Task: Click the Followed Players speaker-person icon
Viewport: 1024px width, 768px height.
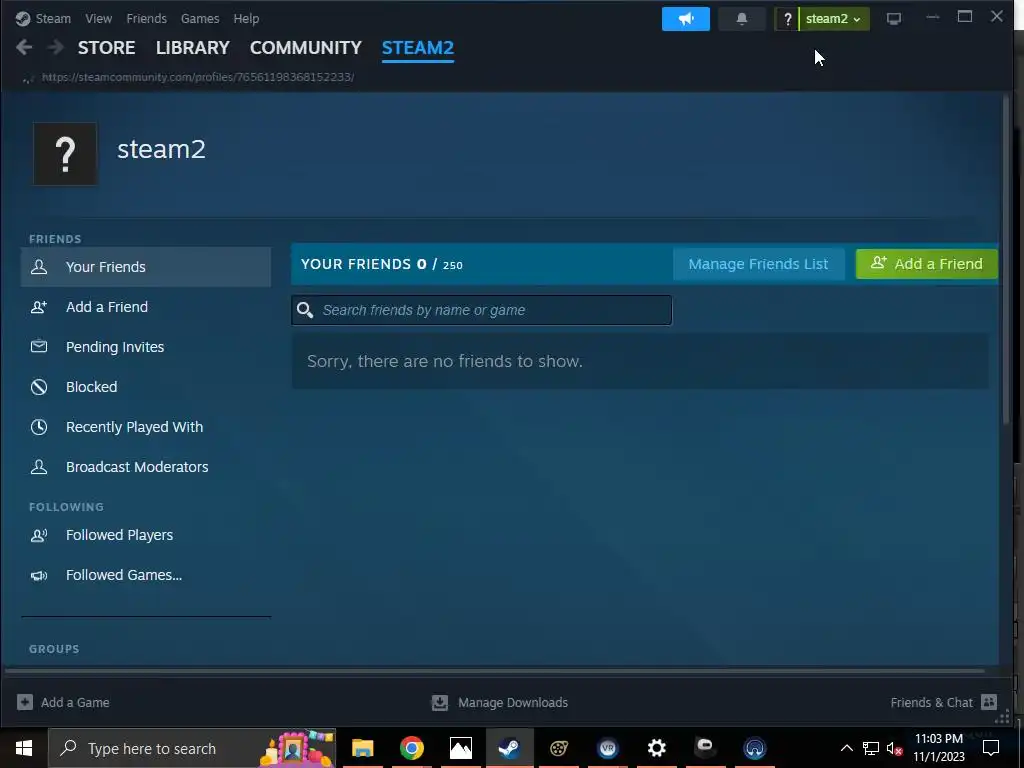Action: point(39,536)
